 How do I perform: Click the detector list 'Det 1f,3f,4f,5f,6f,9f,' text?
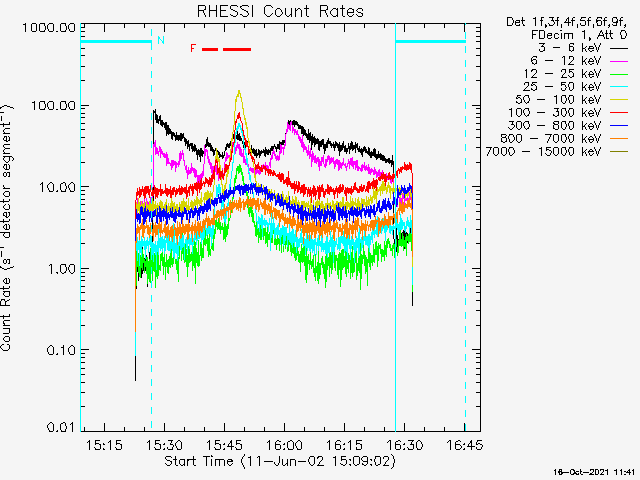(x=567, y=22)
